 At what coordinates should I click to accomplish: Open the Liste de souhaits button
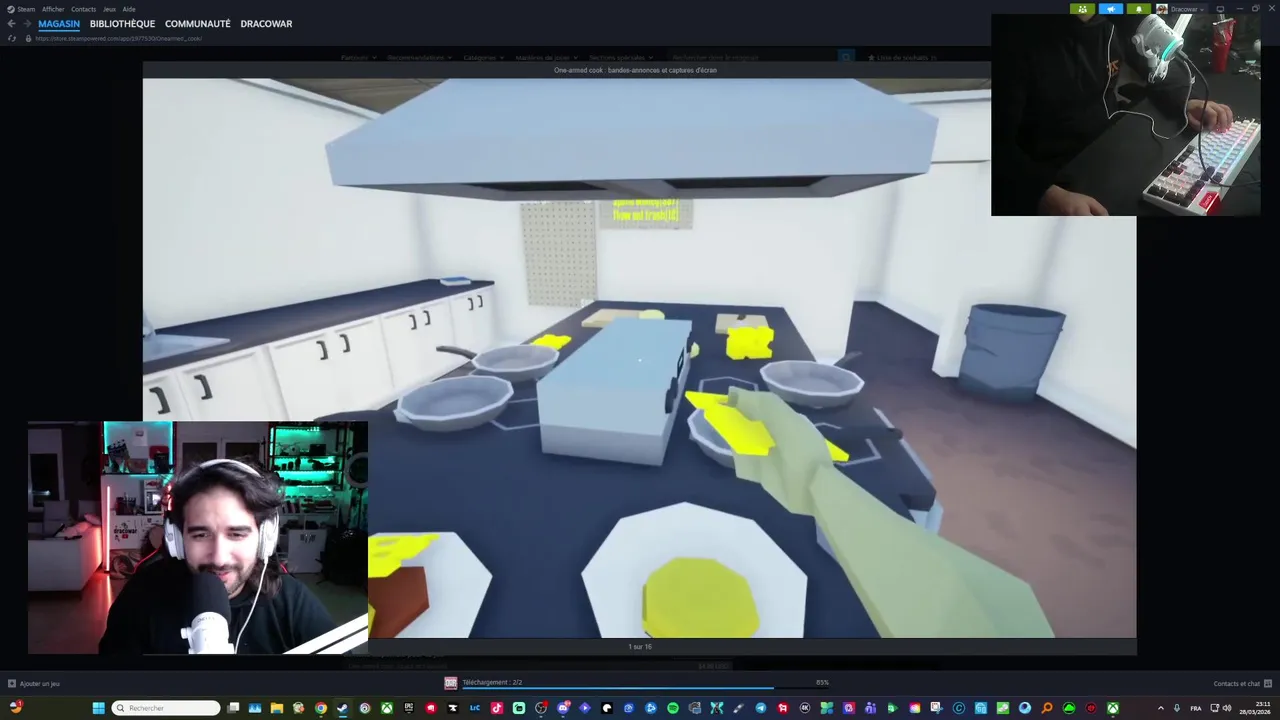[901, 57]
